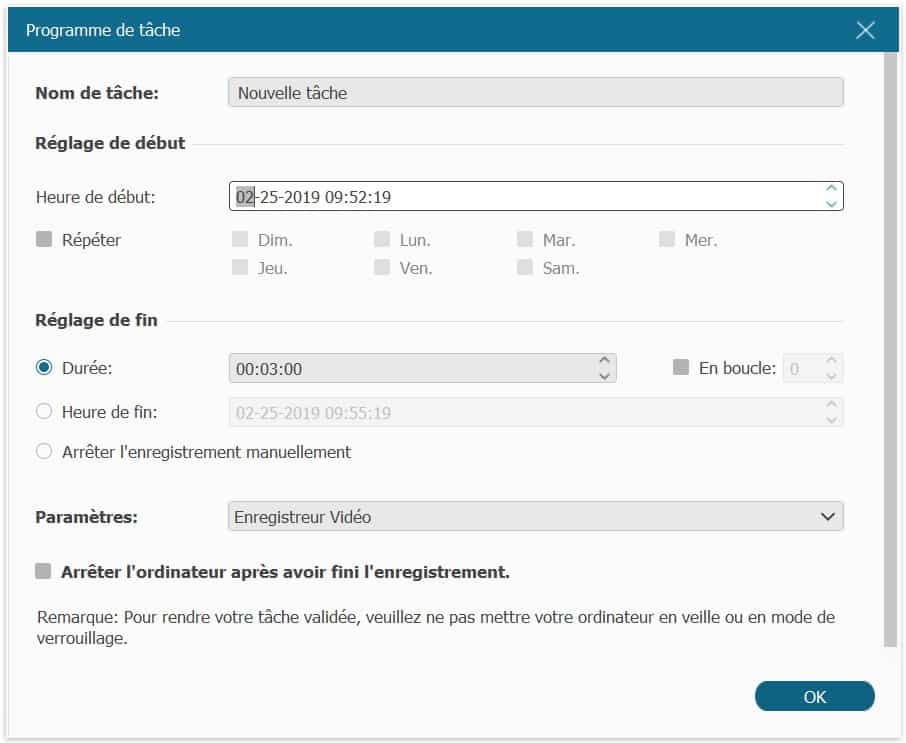Increase the Durée value with up arrow
906x743 pixels.
point(604,361)
